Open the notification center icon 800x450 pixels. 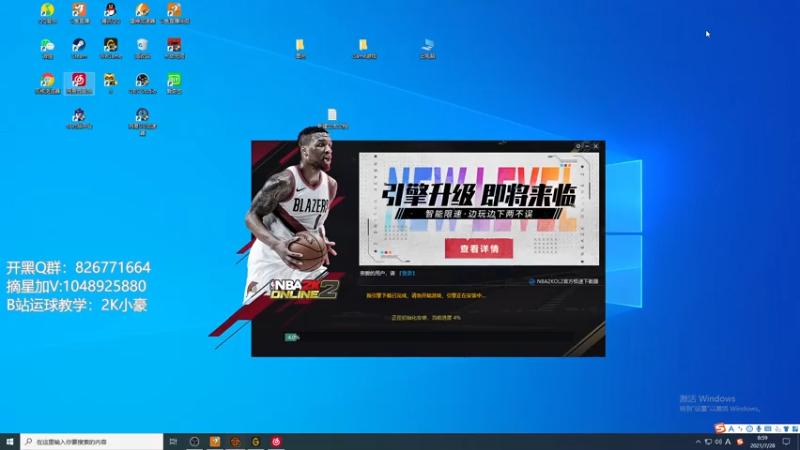coord(786,442)
